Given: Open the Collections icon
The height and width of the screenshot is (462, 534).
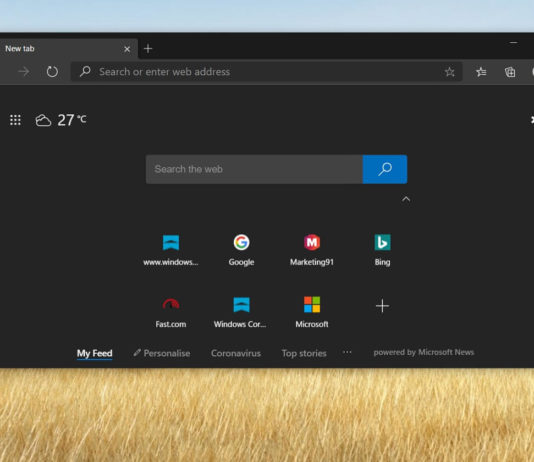Looking at the screenshot, I should tap(510, 72).
